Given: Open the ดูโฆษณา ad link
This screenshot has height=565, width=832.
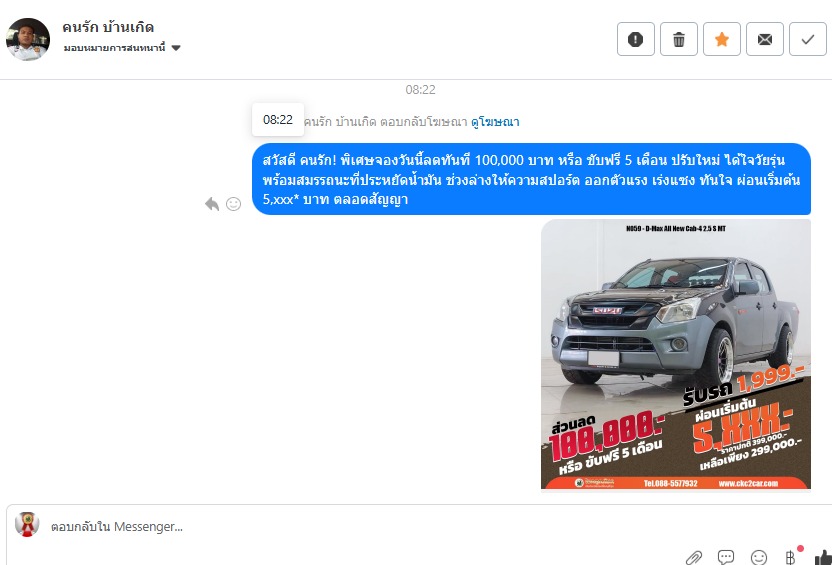Looking at the screenshot, I should [495, 122].
